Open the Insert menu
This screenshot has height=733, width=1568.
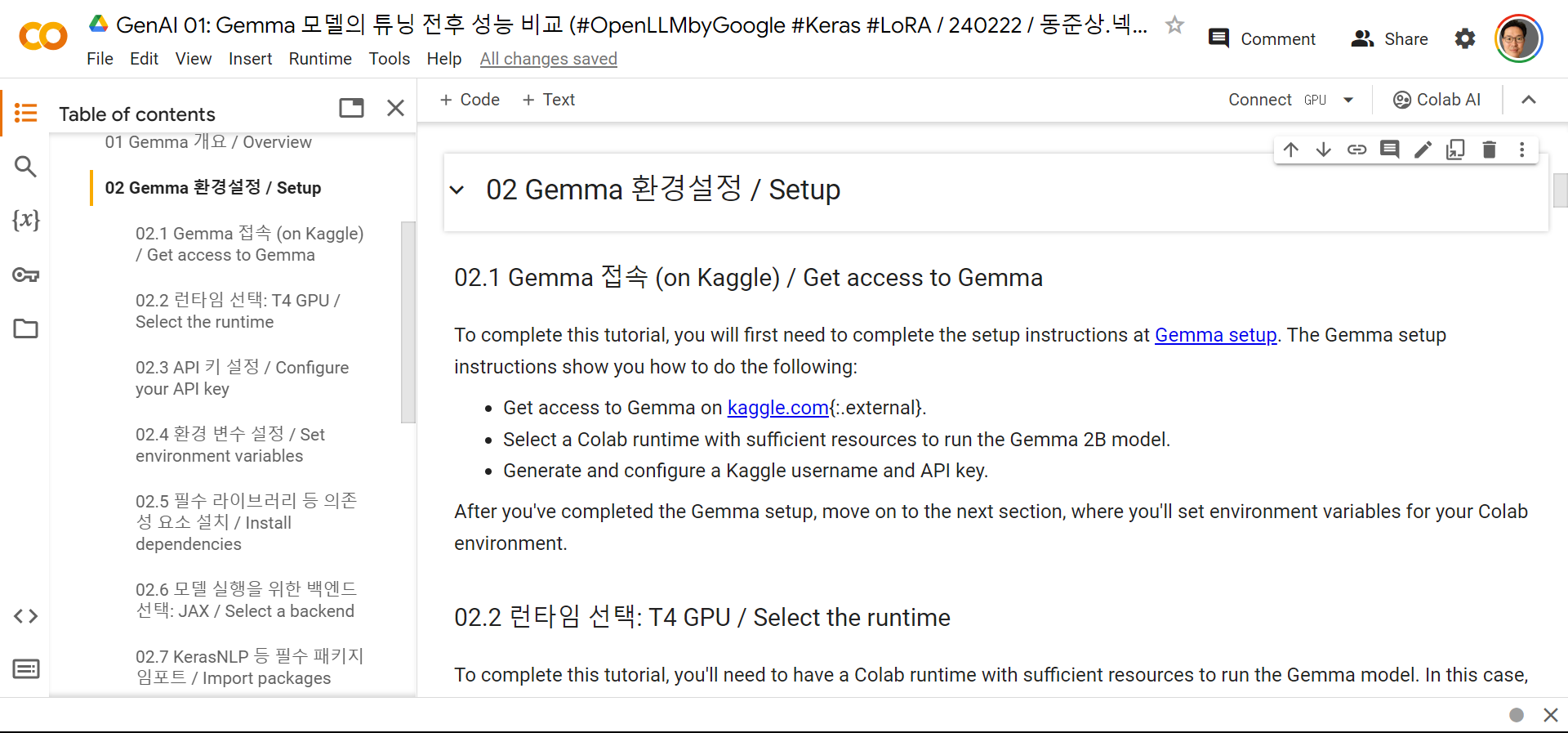(250, 58)
